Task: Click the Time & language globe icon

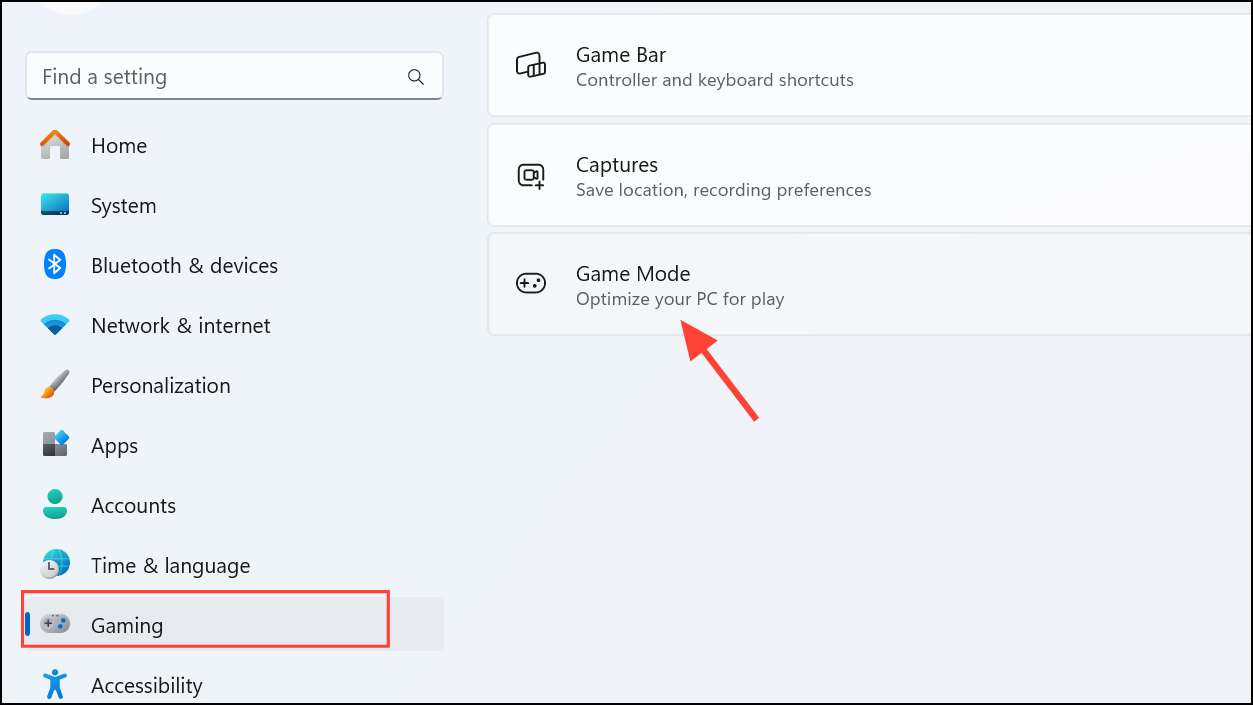Action: pos(55,565)
